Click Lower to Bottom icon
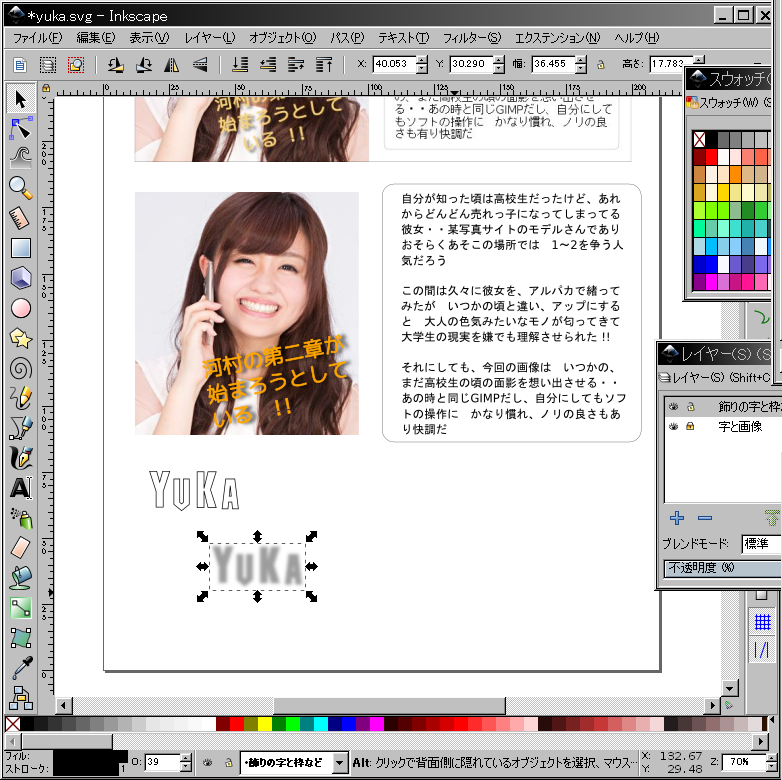 240,64
